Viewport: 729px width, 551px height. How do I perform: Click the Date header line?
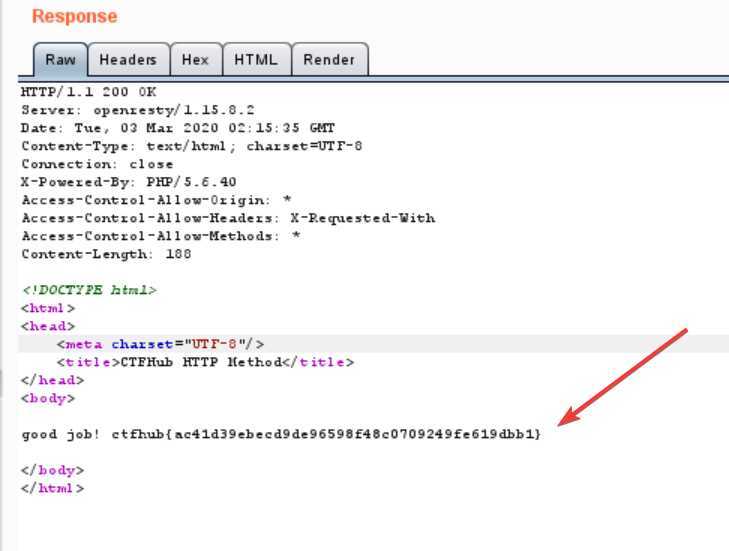click(178, 128)
